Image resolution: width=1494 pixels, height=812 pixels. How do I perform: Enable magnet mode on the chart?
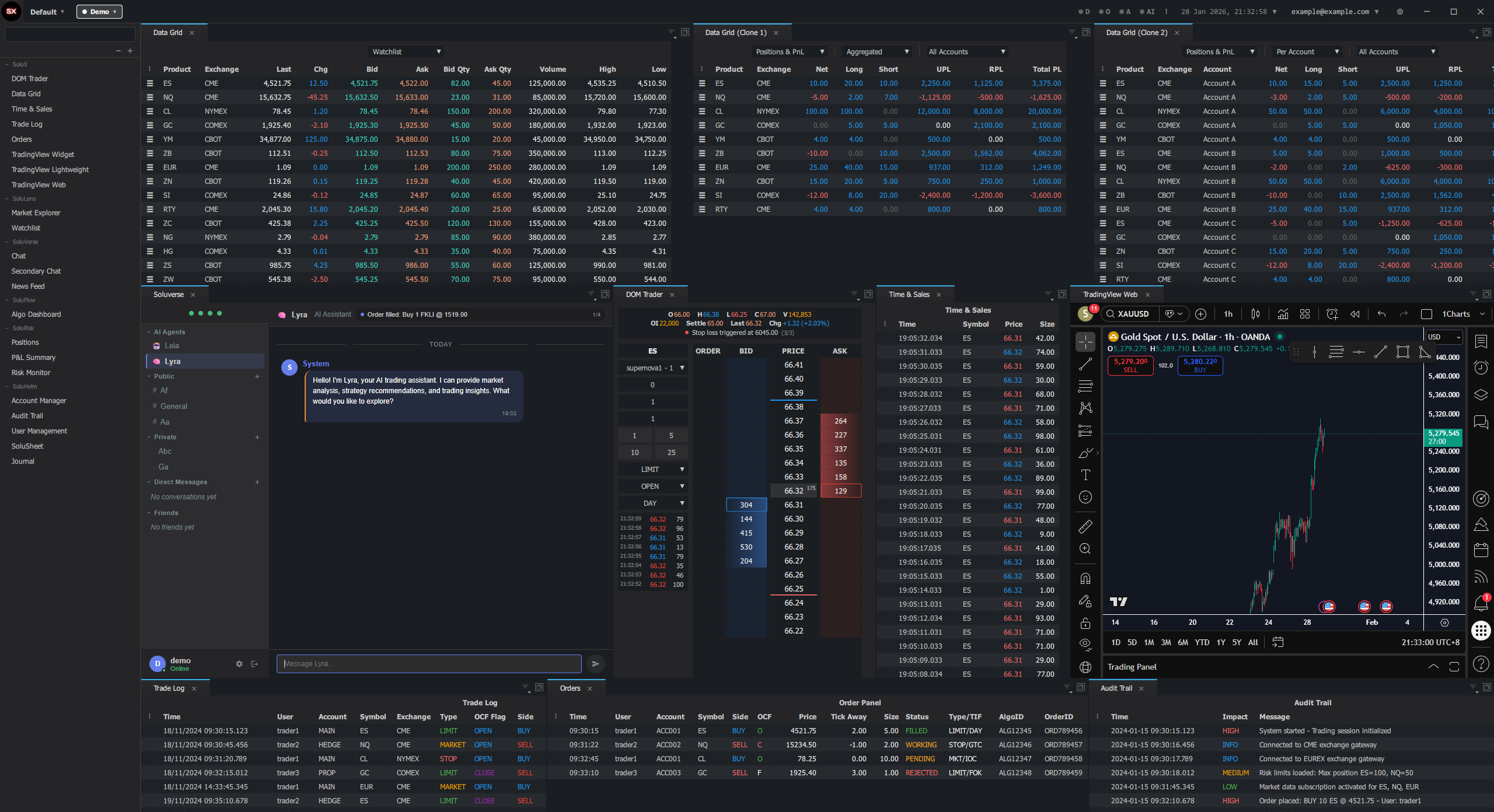(1085, 578)
